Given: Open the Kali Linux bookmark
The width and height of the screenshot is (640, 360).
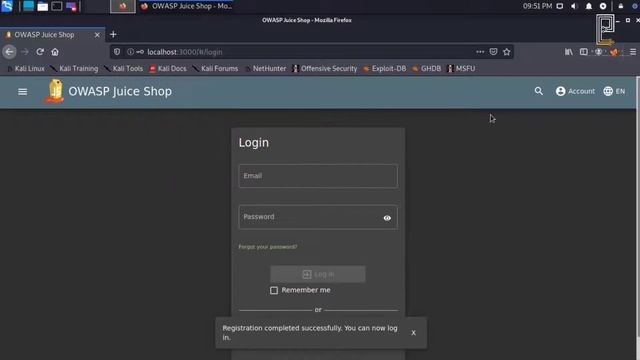Looking at the screenshot, I should (x=25, y=69).
